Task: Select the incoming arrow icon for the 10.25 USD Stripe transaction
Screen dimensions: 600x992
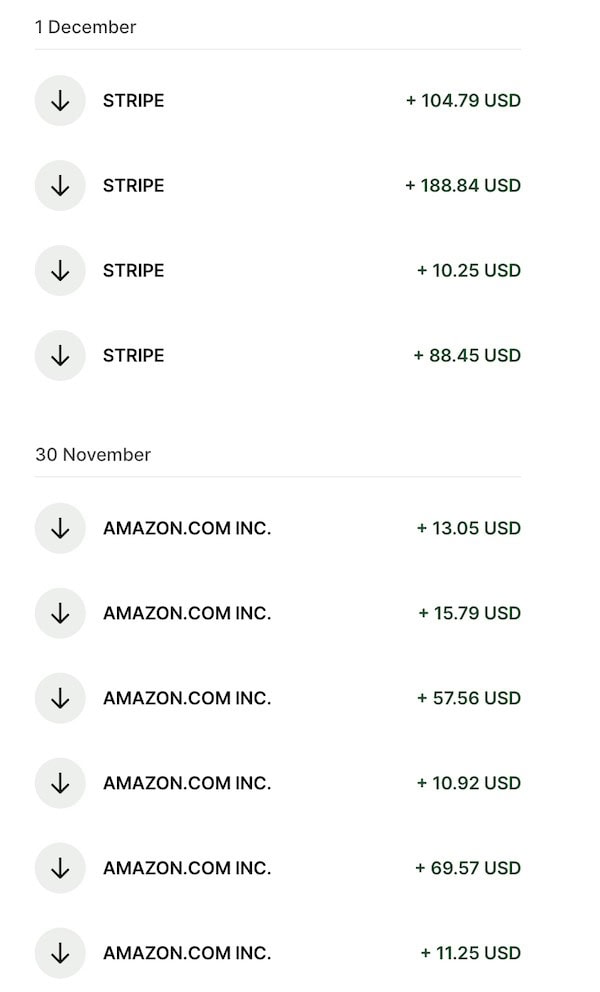Action: pyautogui.click(x=60, y=271)
